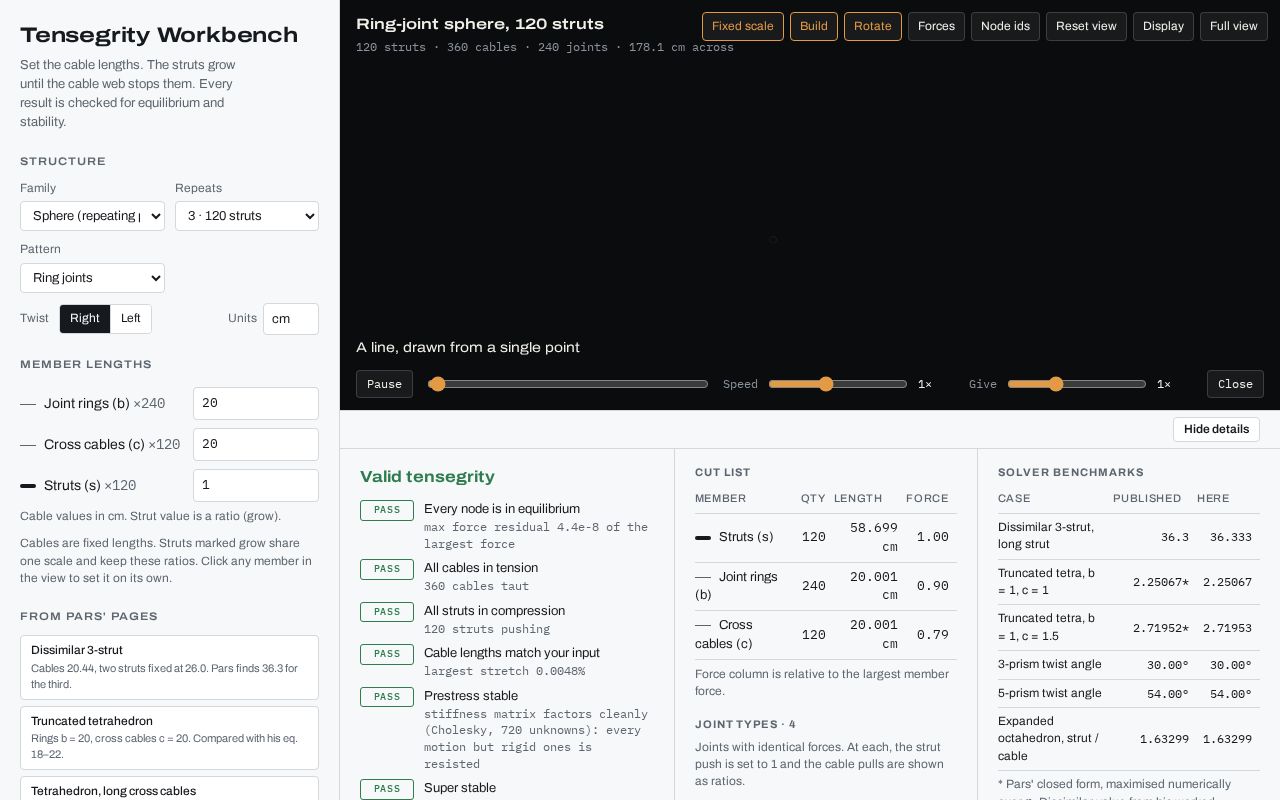
Task: Load the Tetrahedron, long cross cables preset
Action: pyautogui.click(x=170, y=790)
